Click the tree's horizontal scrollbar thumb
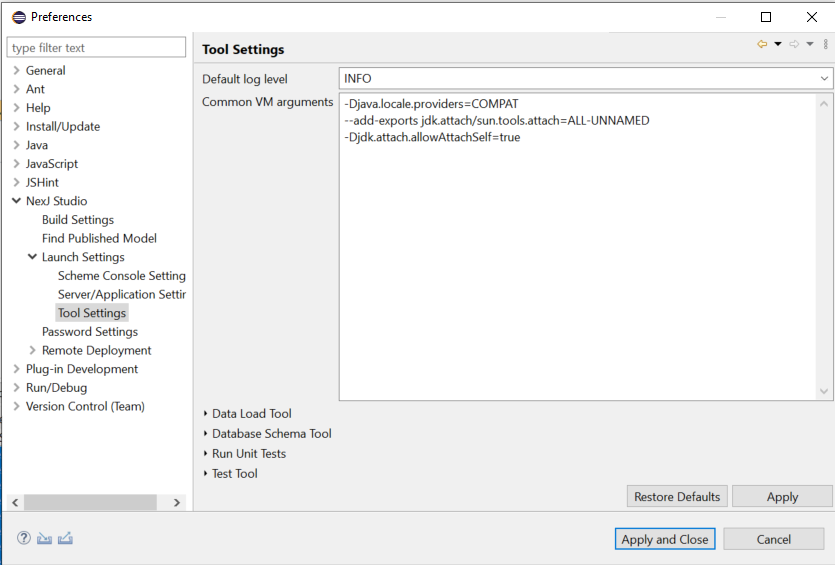Image resolution: width=835 pixels, height=565 pixels. click(90, 502)
